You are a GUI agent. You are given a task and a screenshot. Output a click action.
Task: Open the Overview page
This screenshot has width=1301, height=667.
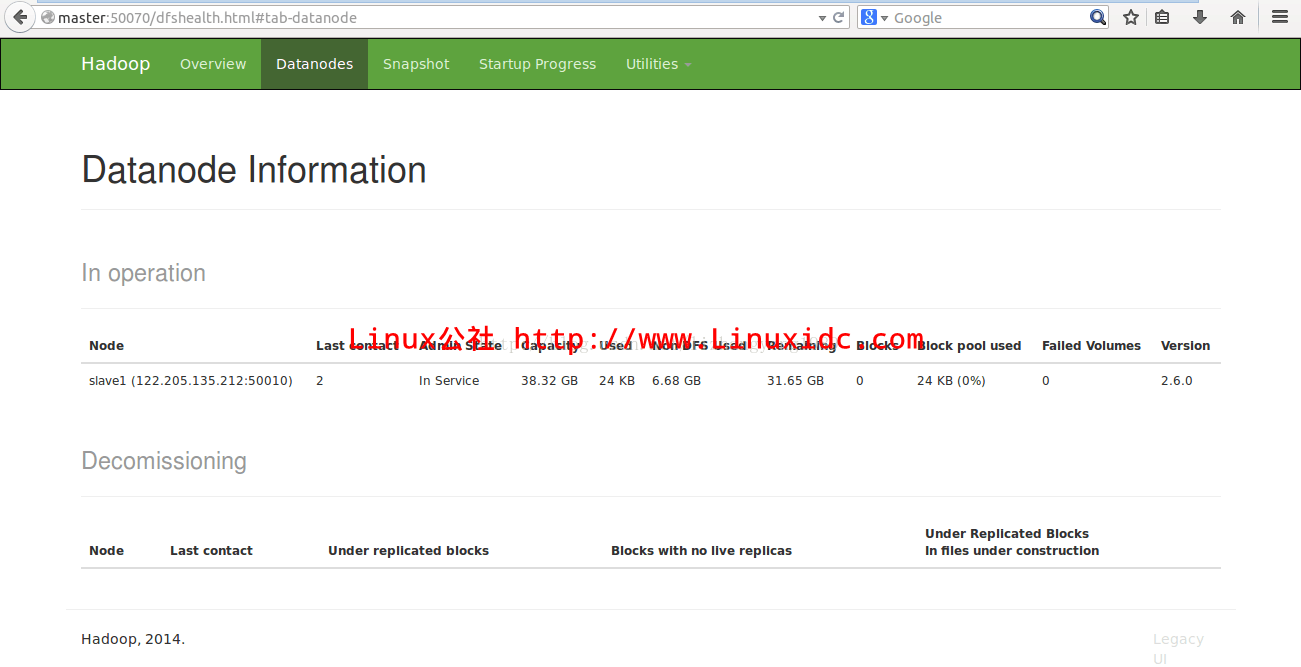point(213,63)
